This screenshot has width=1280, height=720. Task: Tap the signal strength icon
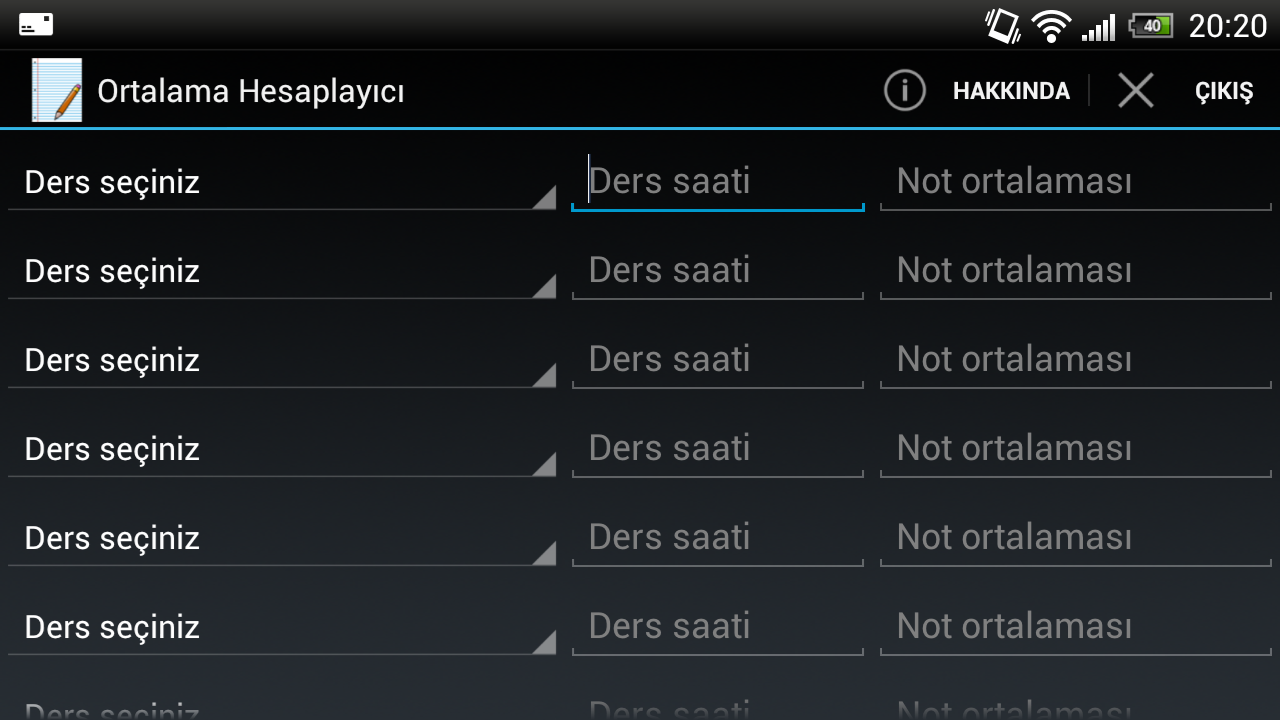tap(1098, 26)
